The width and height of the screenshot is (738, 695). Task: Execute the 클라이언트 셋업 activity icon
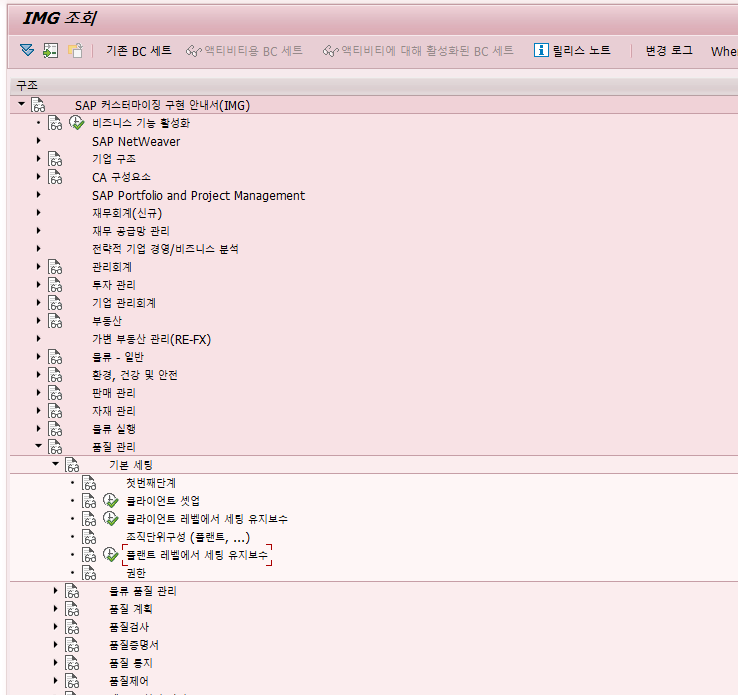click(111, 501)
